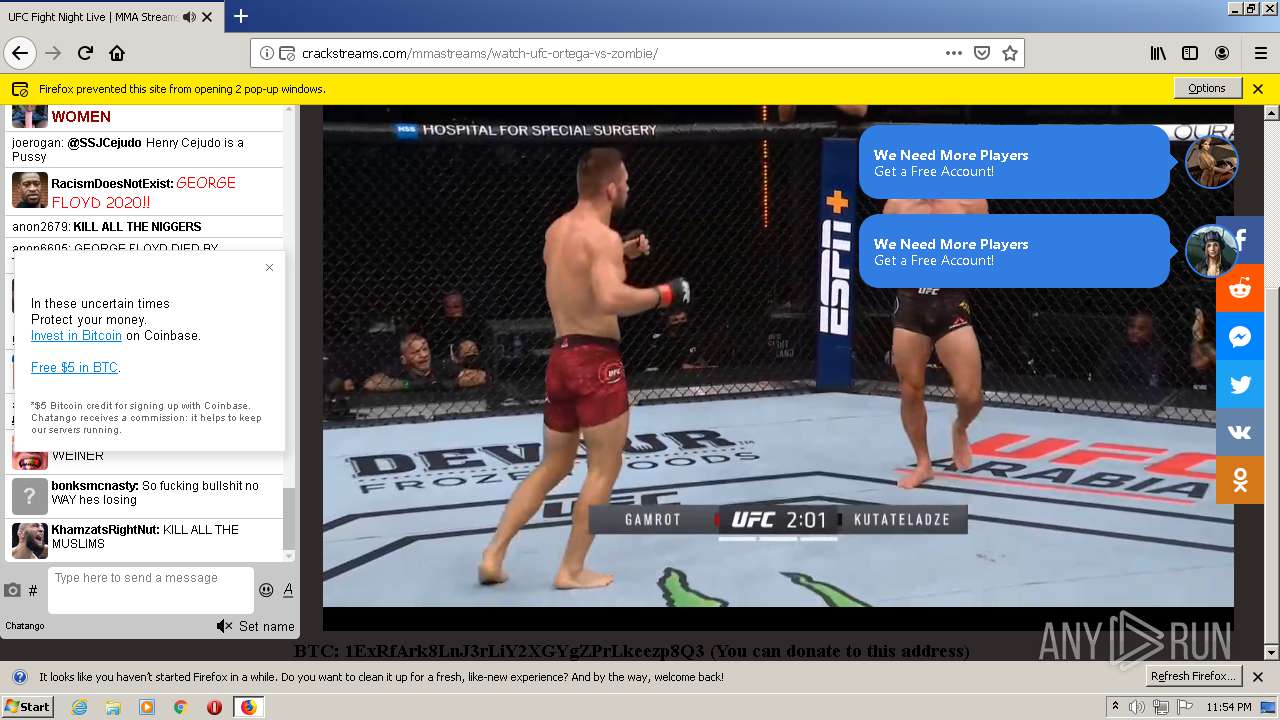The height and width of the screenshot is (720, 1280).
Task: Select the UFC Fight Night Live tab
Action: point(111,17)
